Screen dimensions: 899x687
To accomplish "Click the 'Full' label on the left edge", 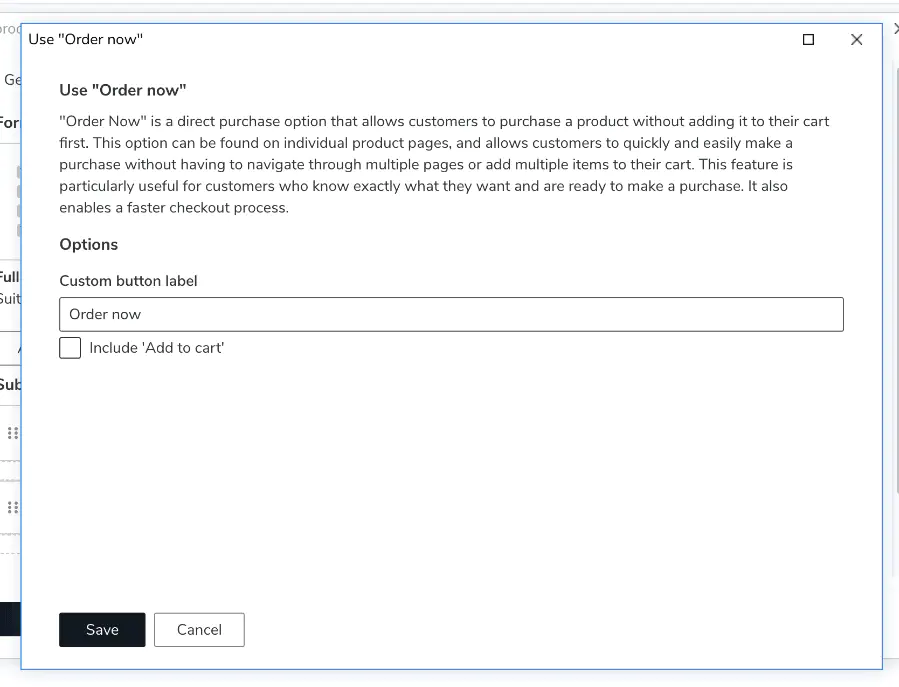I will pos(9,277).
